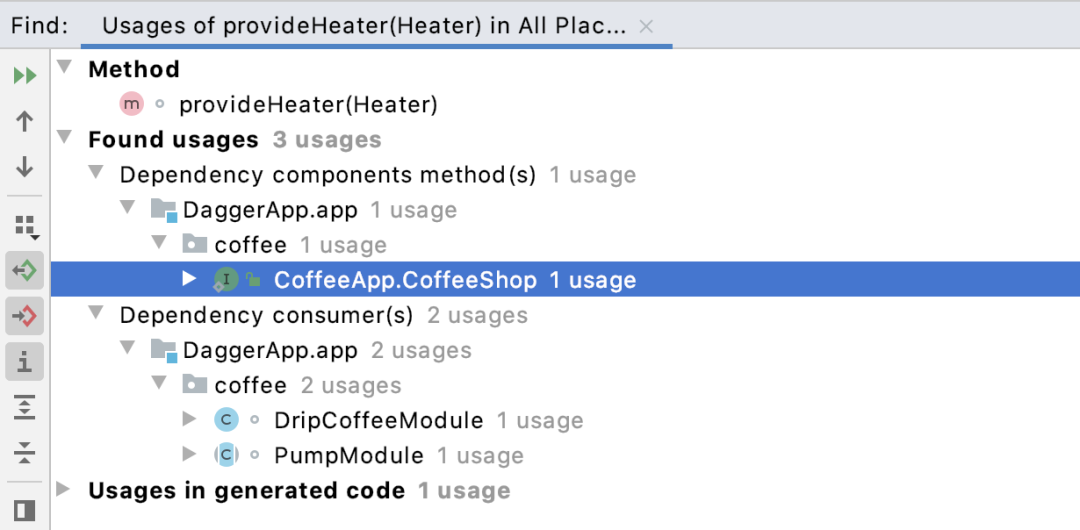Toggle show read access filter

coord(25,270)
